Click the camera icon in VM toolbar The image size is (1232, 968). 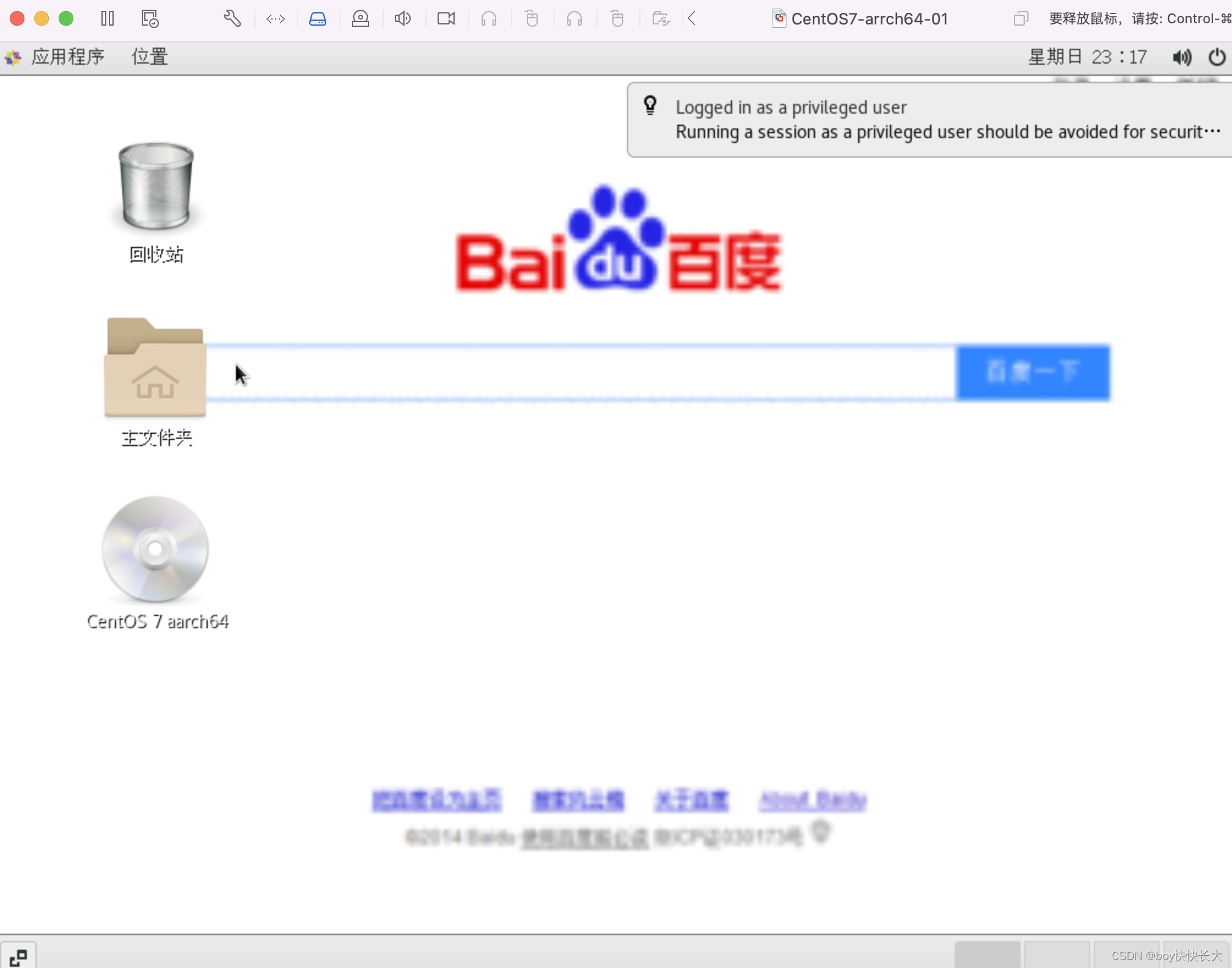click(x=446, y=19)
